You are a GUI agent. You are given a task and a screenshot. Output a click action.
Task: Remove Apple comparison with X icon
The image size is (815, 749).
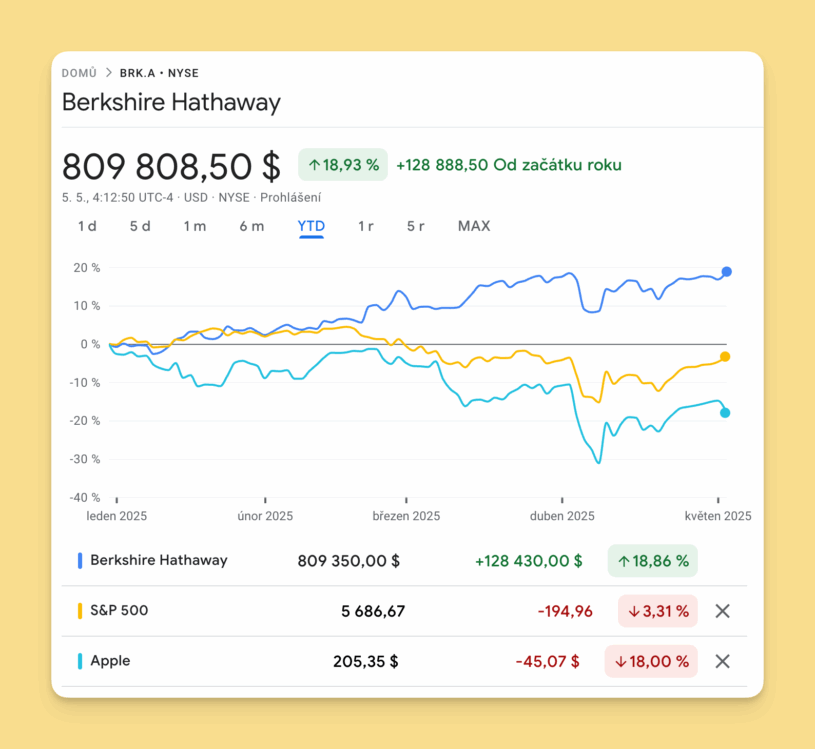(x=723, y=661)
